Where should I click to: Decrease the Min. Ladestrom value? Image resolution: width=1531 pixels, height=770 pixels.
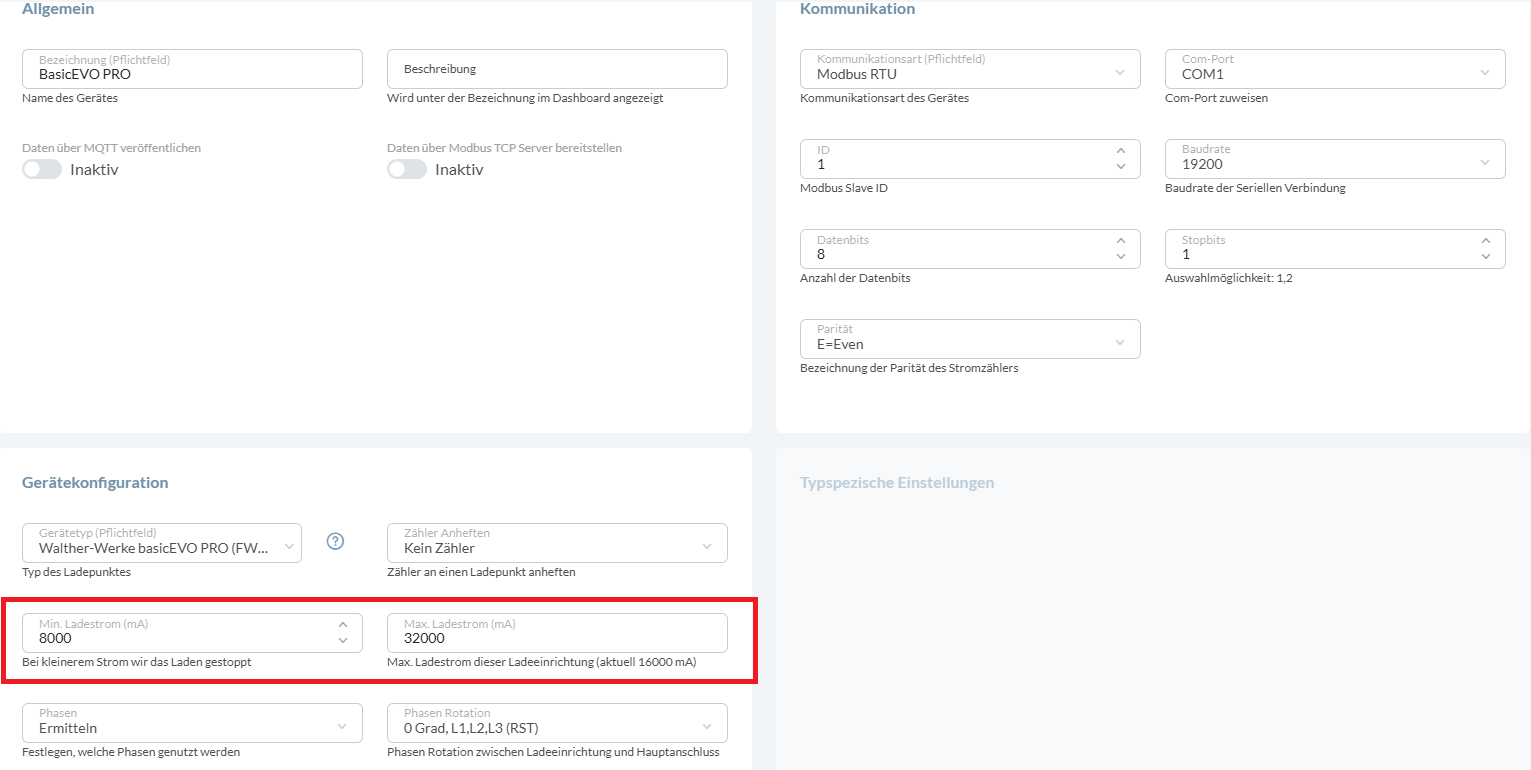[x=343, y=641]
